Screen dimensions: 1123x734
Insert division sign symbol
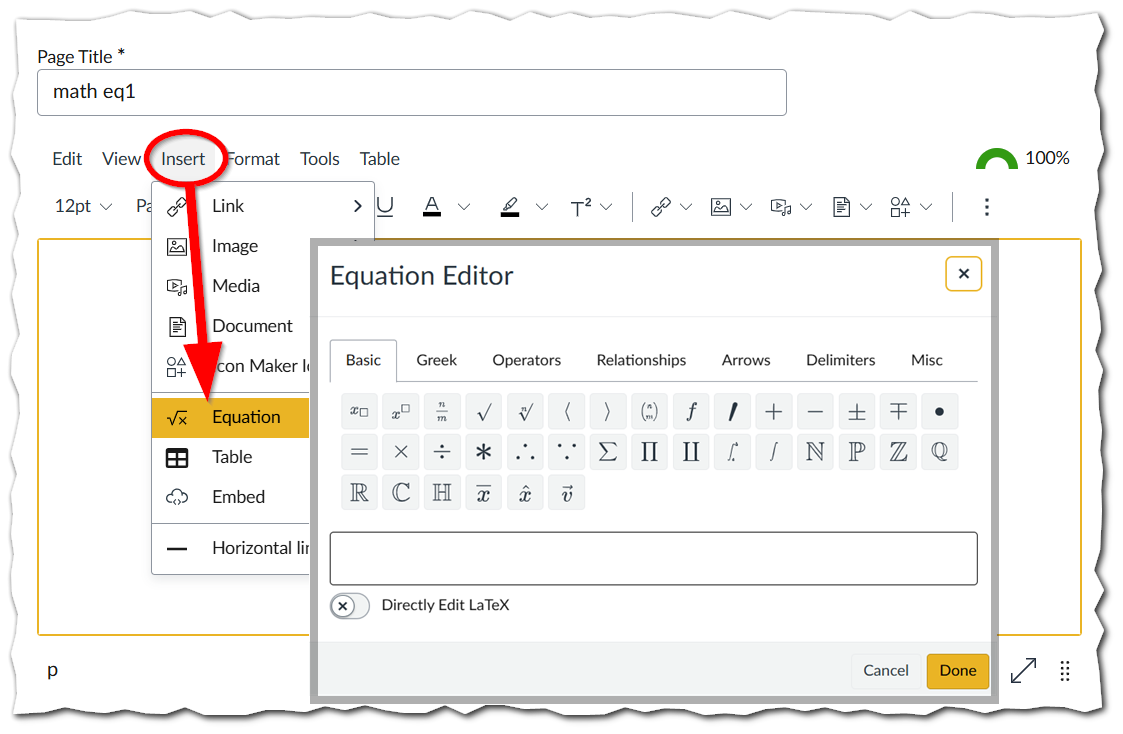tap(442, 452)
